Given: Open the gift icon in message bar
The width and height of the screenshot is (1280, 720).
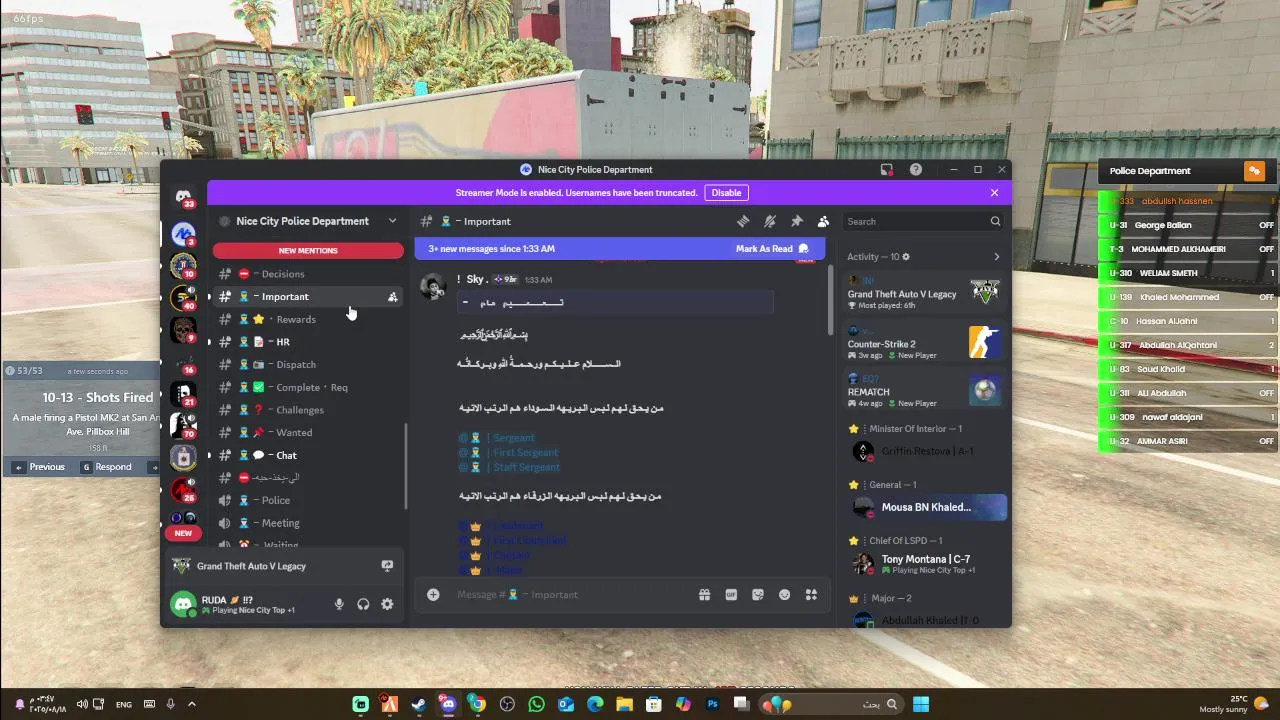Looking at the screenshot, I should [704, 594].
